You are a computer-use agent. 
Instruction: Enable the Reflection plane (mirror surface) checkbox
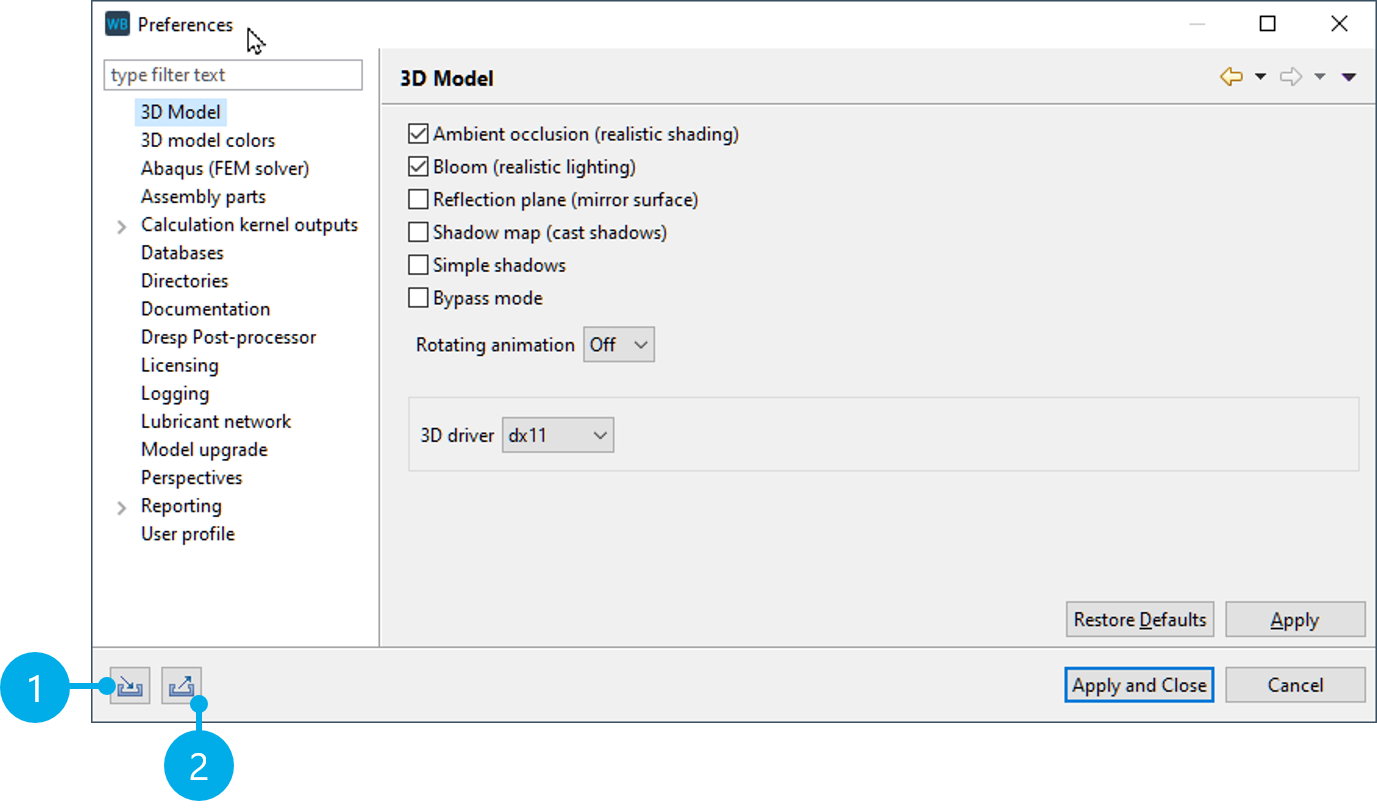pyautogui.click(x=418, y=199)
